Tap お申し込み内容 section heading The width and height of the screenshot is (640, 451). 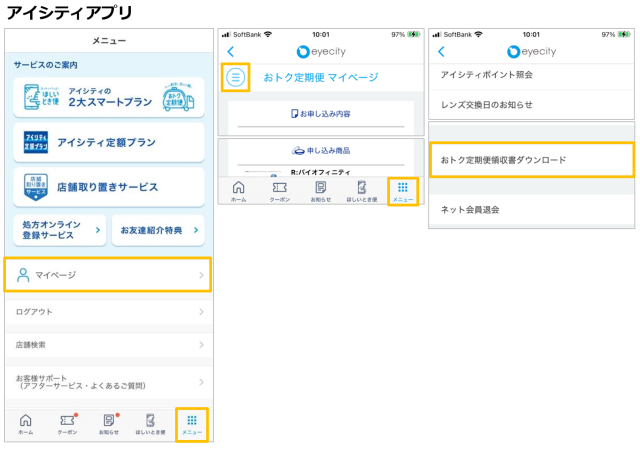321,114
